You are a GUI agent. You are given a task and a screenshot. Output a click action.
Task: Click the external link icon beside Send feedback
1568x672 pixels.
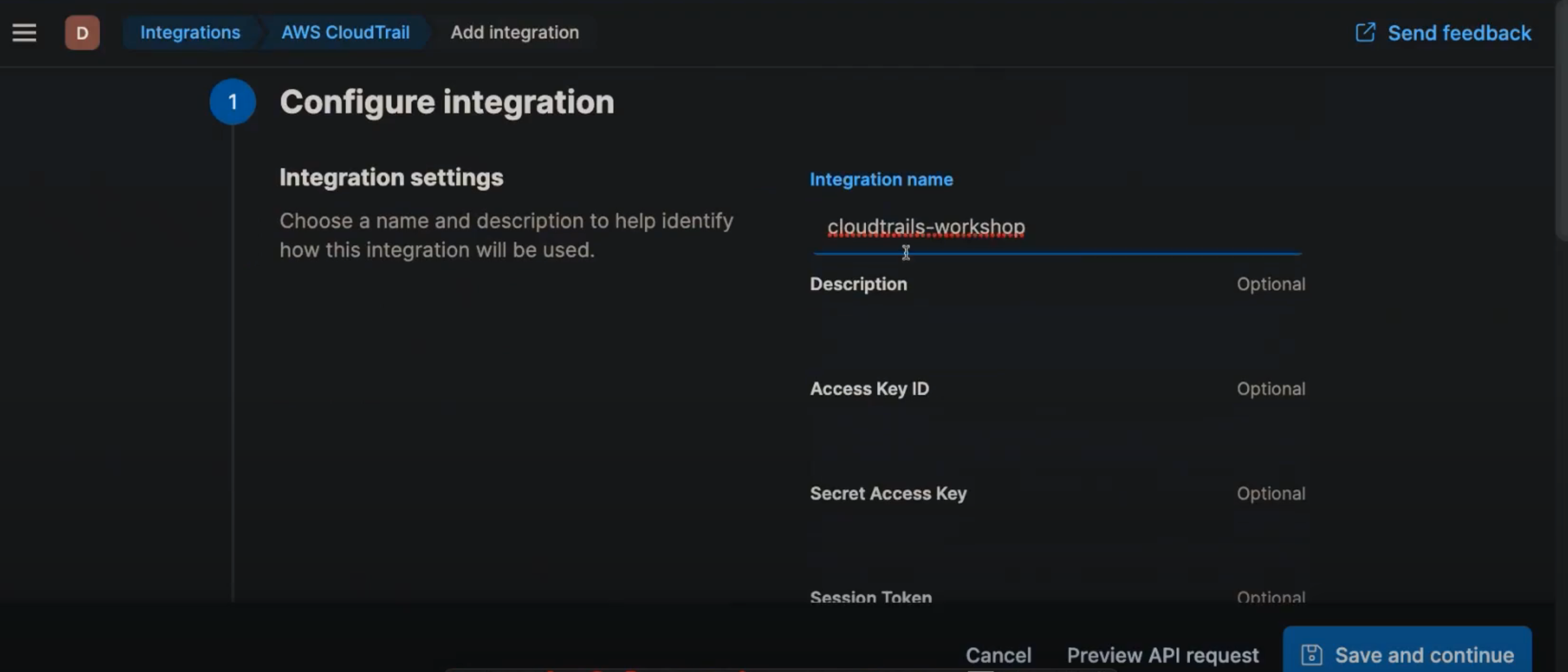tap(1365, 32)
